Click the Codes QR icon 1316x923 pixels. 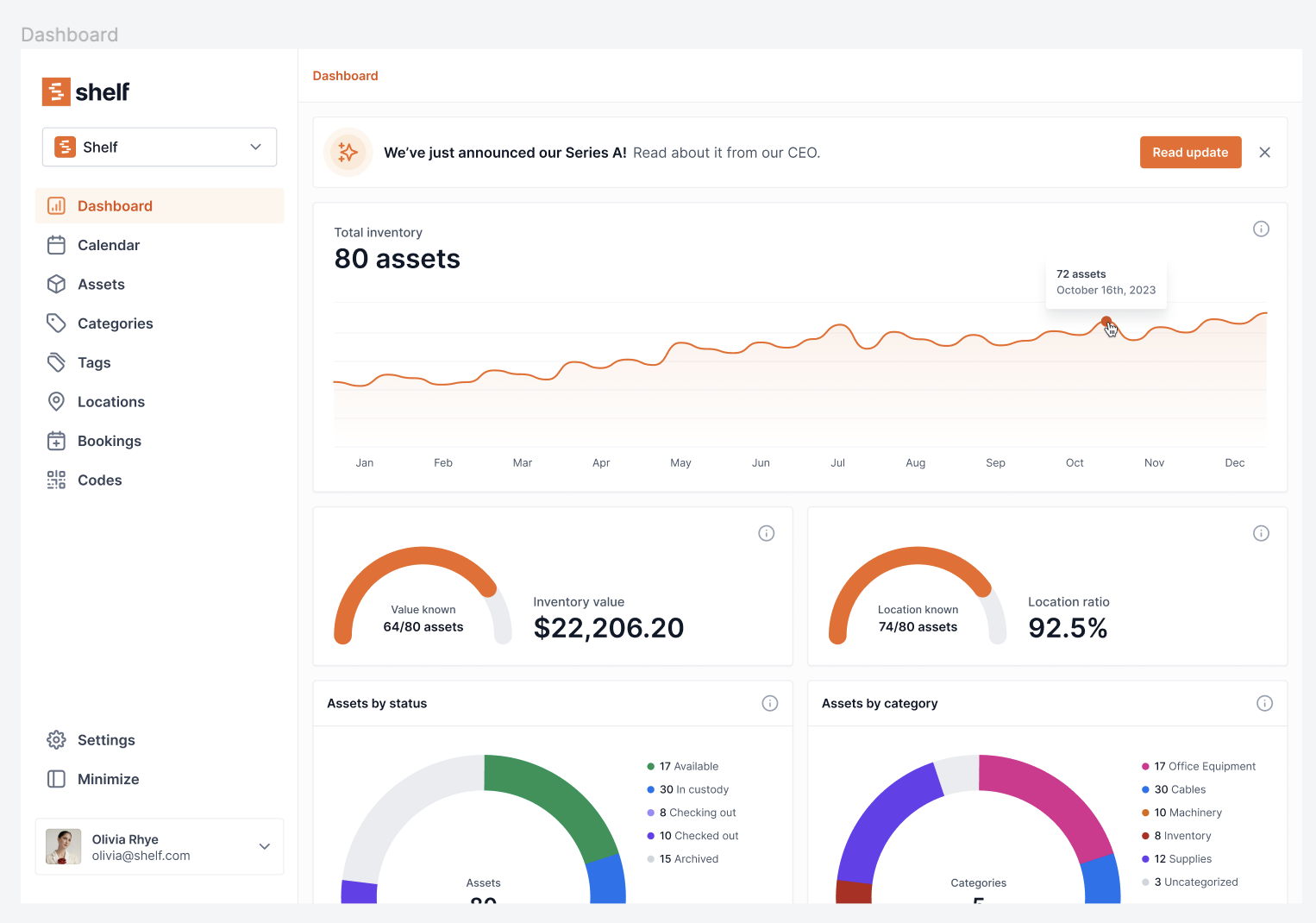click(x=56, y=480)
